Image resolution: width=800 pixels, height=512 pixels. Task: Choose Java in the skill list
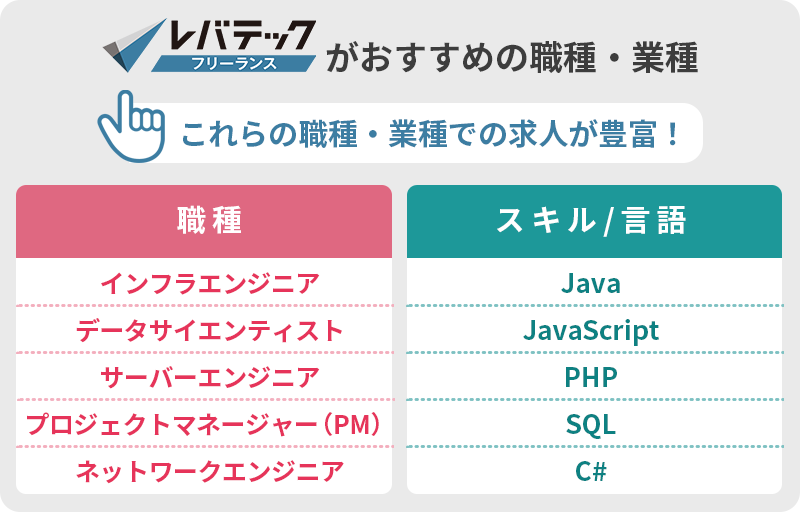coord(591,284)
